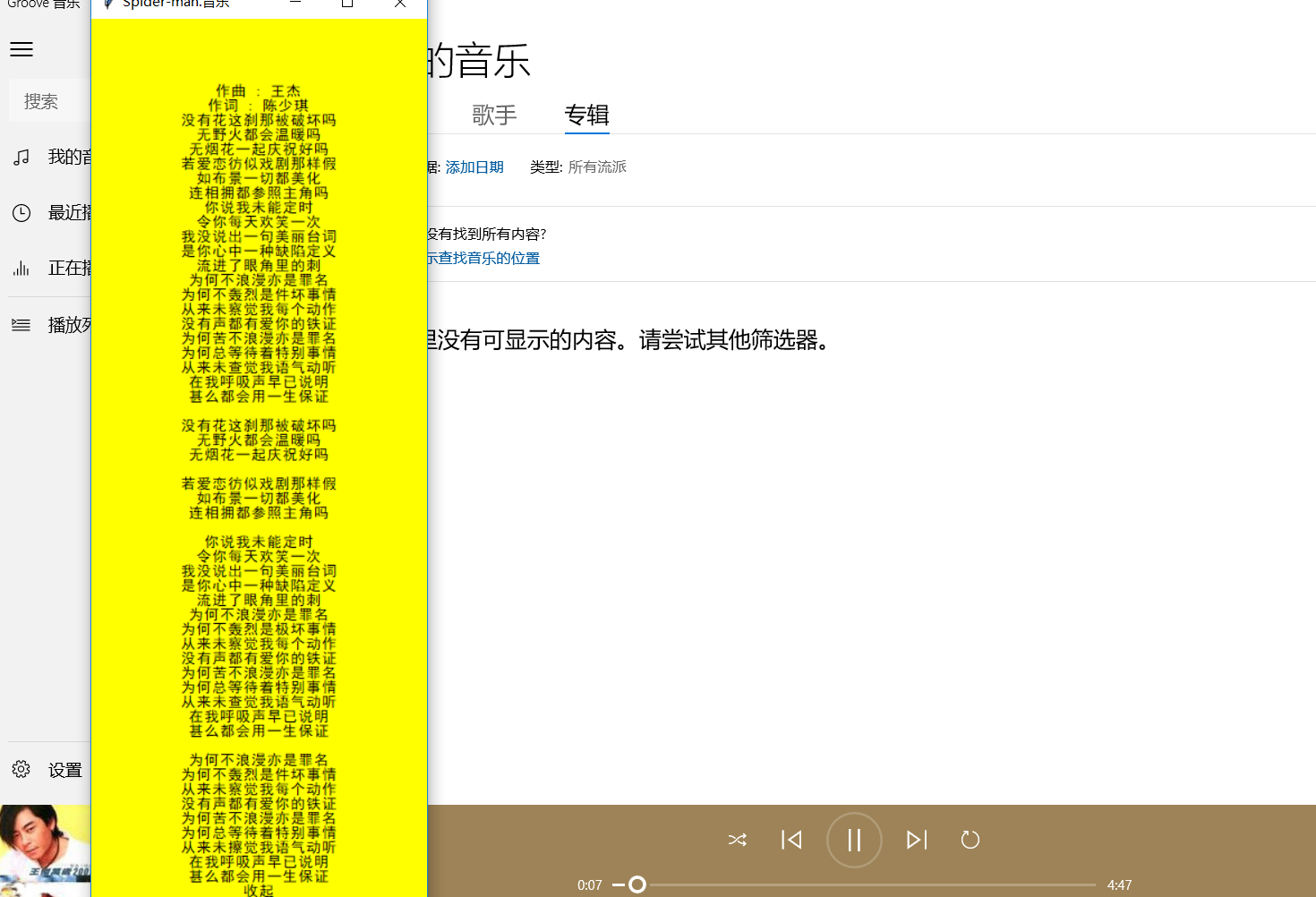Click the search box in Groove sidebar

pyautogui.click(x=50, y=100)
